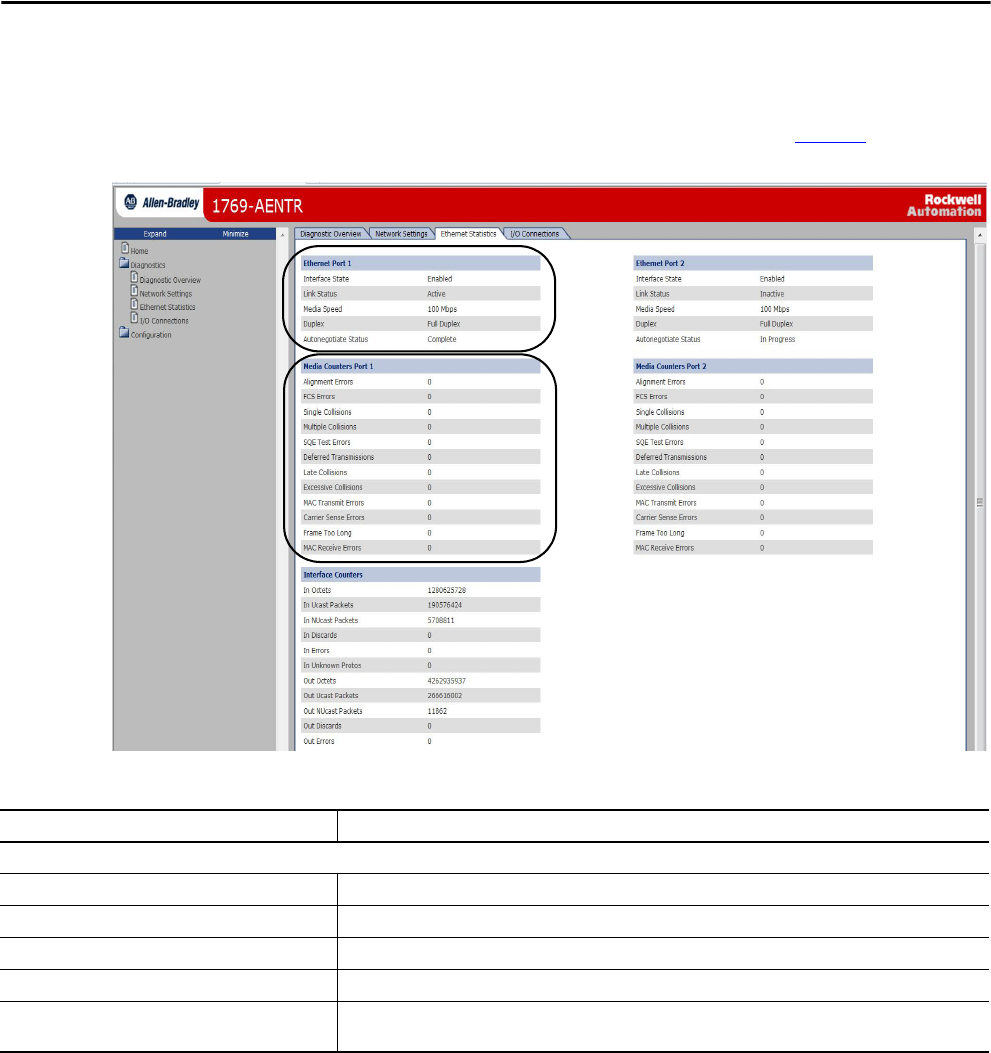
Task: Click Port 2 MAC Receive Errors label
Action: point(665,548)
